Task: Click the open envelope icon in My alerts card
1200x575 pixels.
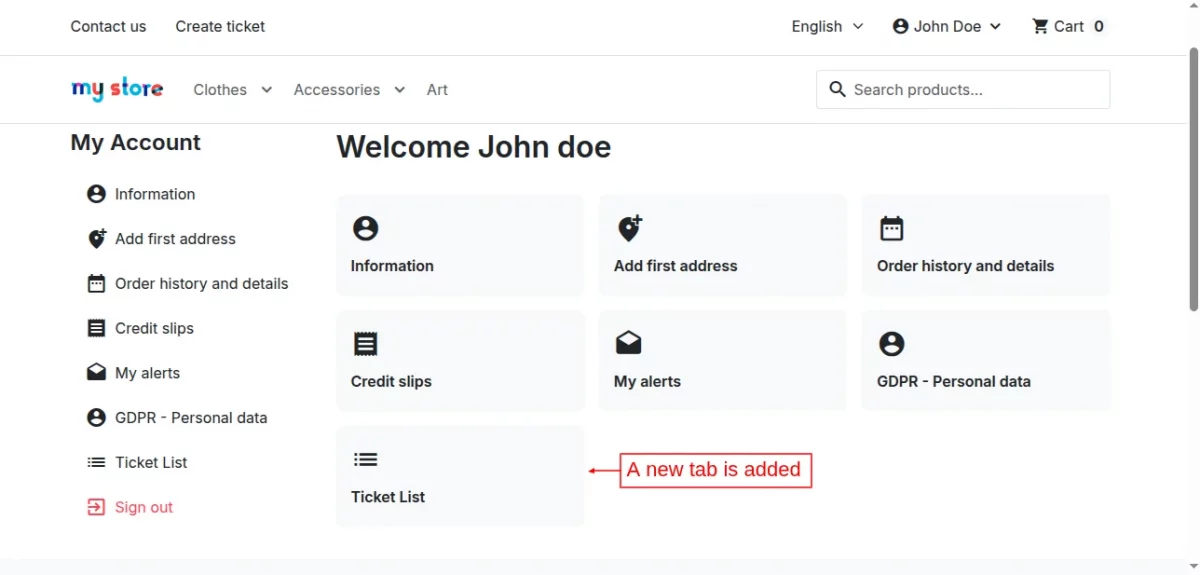Action: click(x=628, y=343)
